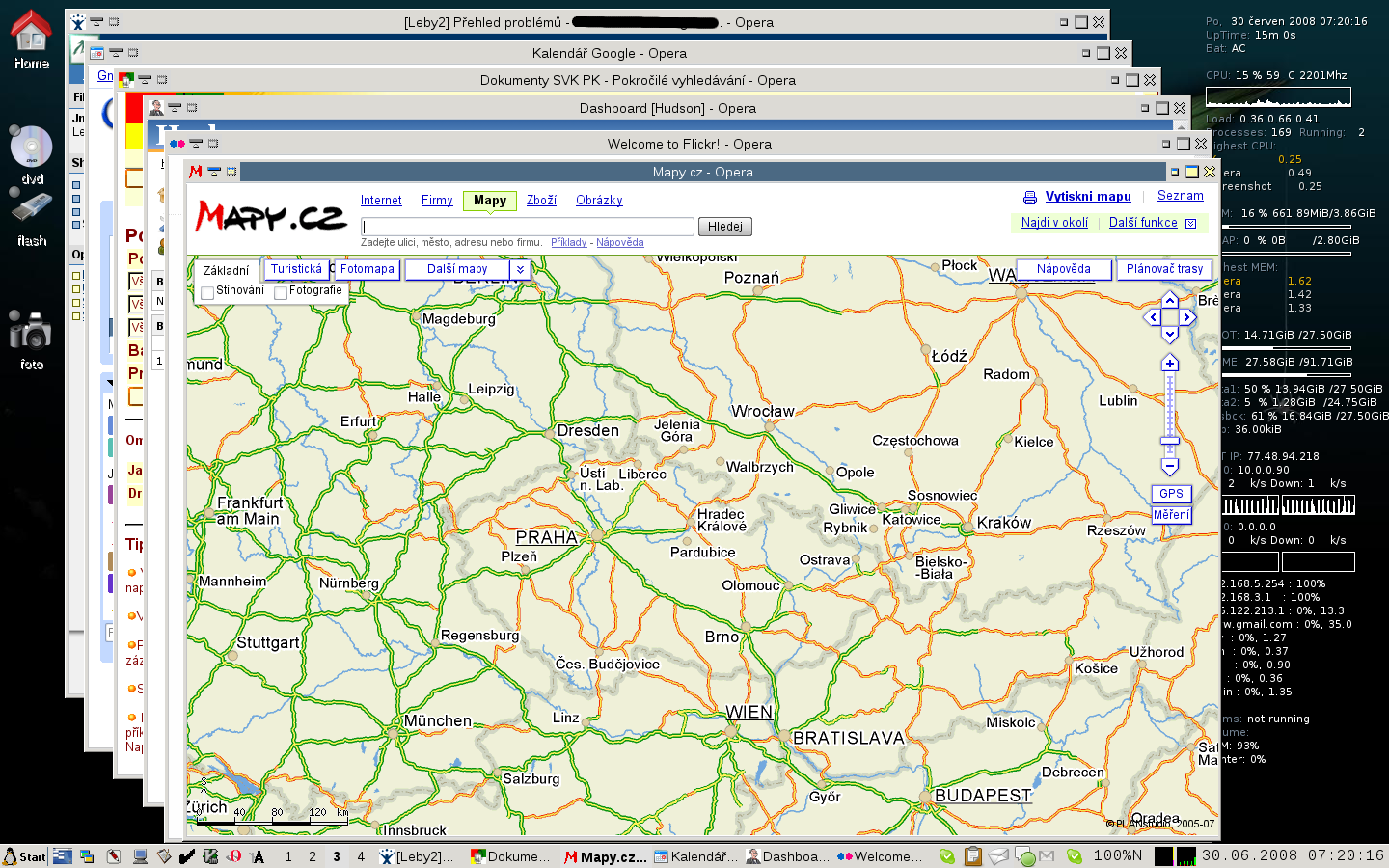Open the foto camera desktop icon
The image size is (1389, 868).
(x=31, y=339)
